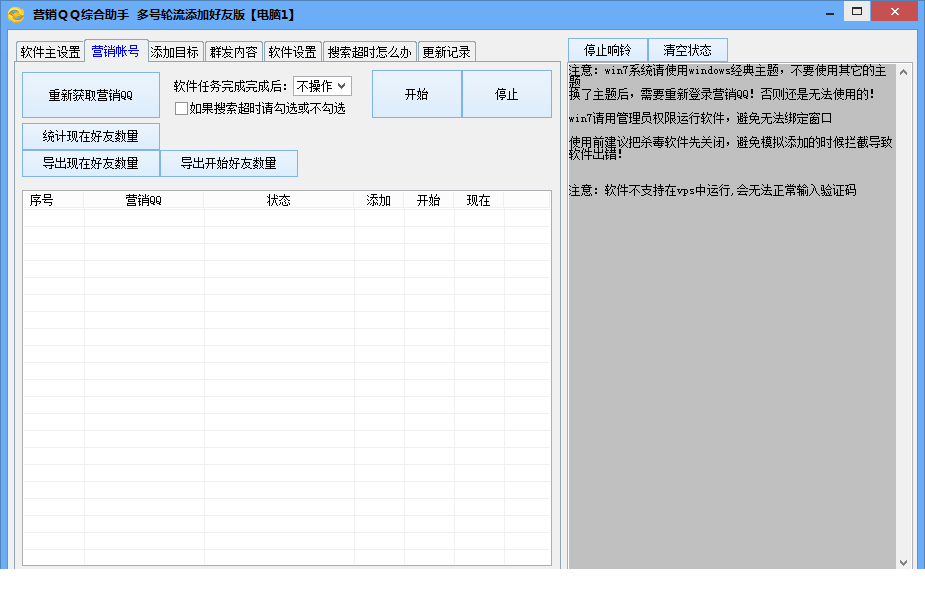925x592 pixels.
Task: Click 导出现在好友数量 button
Action: pyautogui.click(x=91, y=163)
